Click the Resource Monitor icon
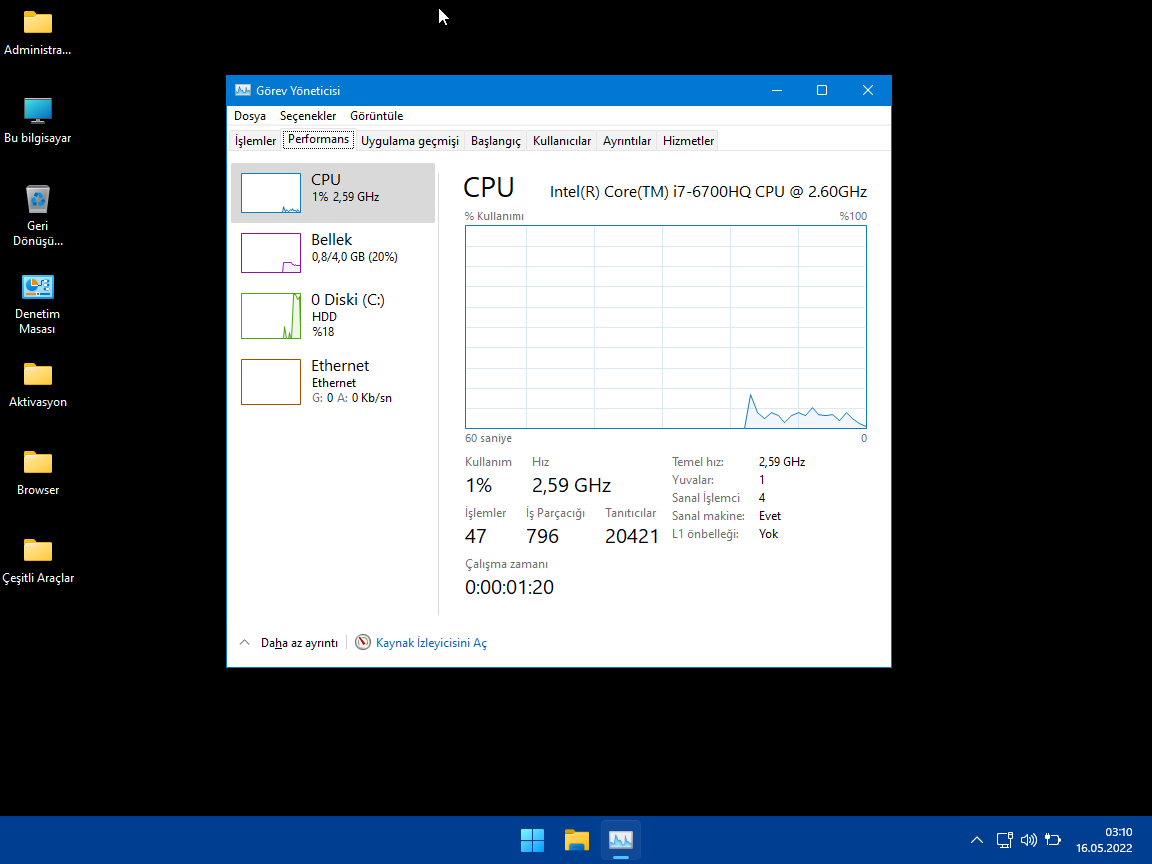This screenshot has width=1152, height=864. (x=363, y=643)
